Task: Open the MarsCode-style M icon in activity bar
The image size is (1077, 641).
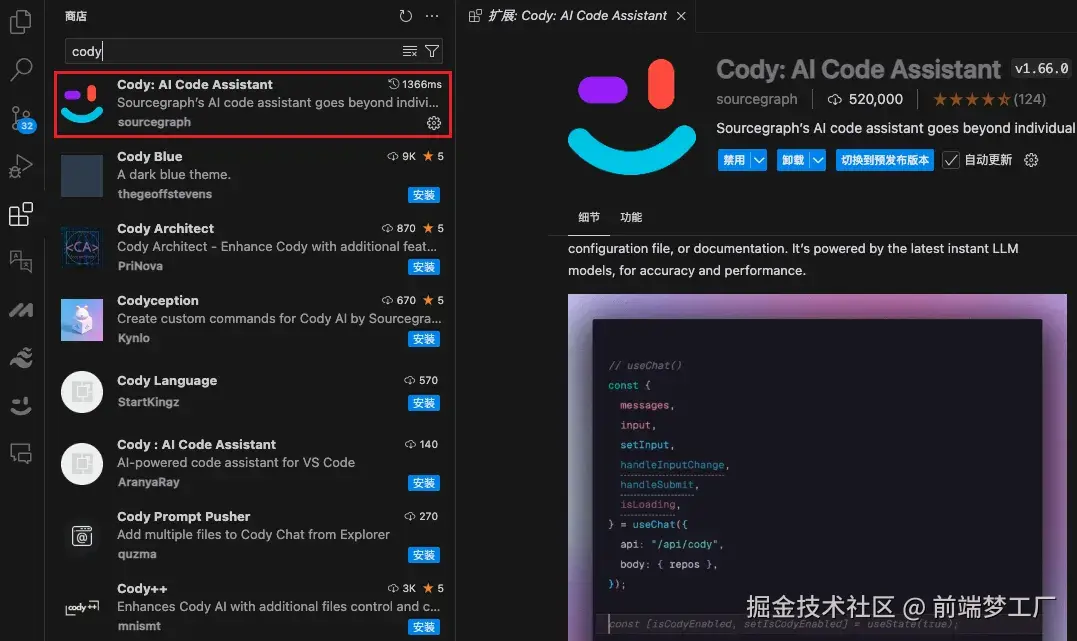Action: pos(21,311)
